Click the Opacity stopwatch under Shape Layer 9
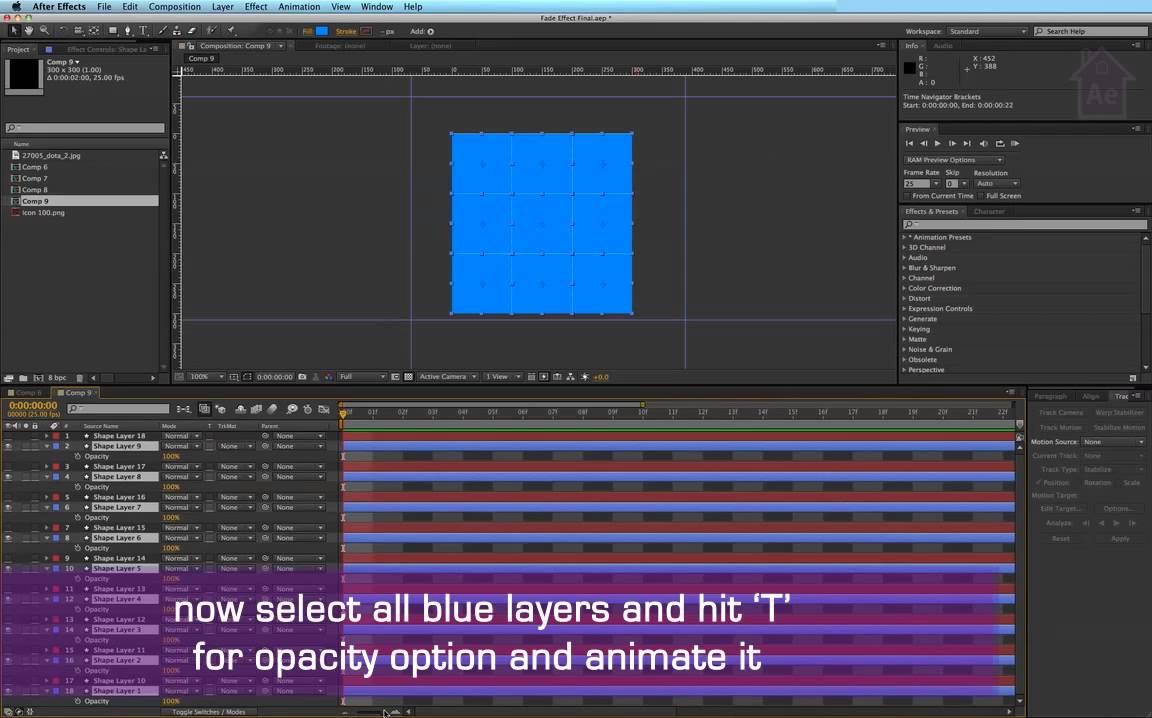This screenshot has height=718, width=1152. point(77,456)
